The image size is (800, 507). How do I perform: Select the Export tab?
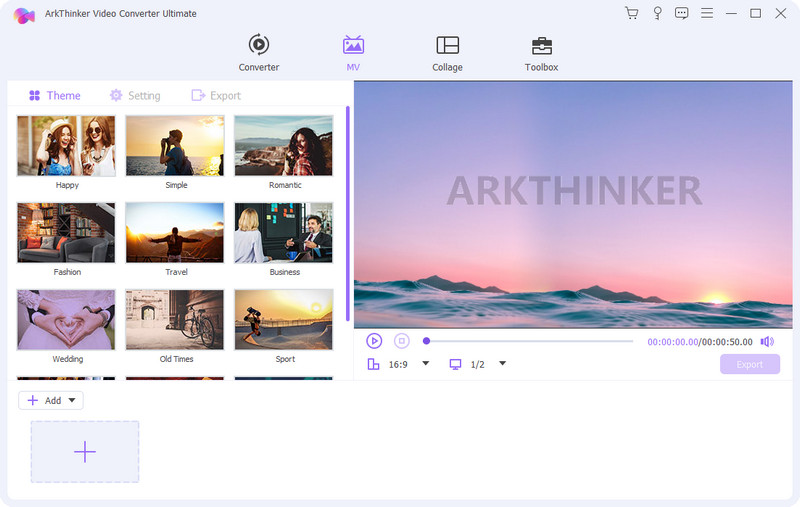[216, 95]
